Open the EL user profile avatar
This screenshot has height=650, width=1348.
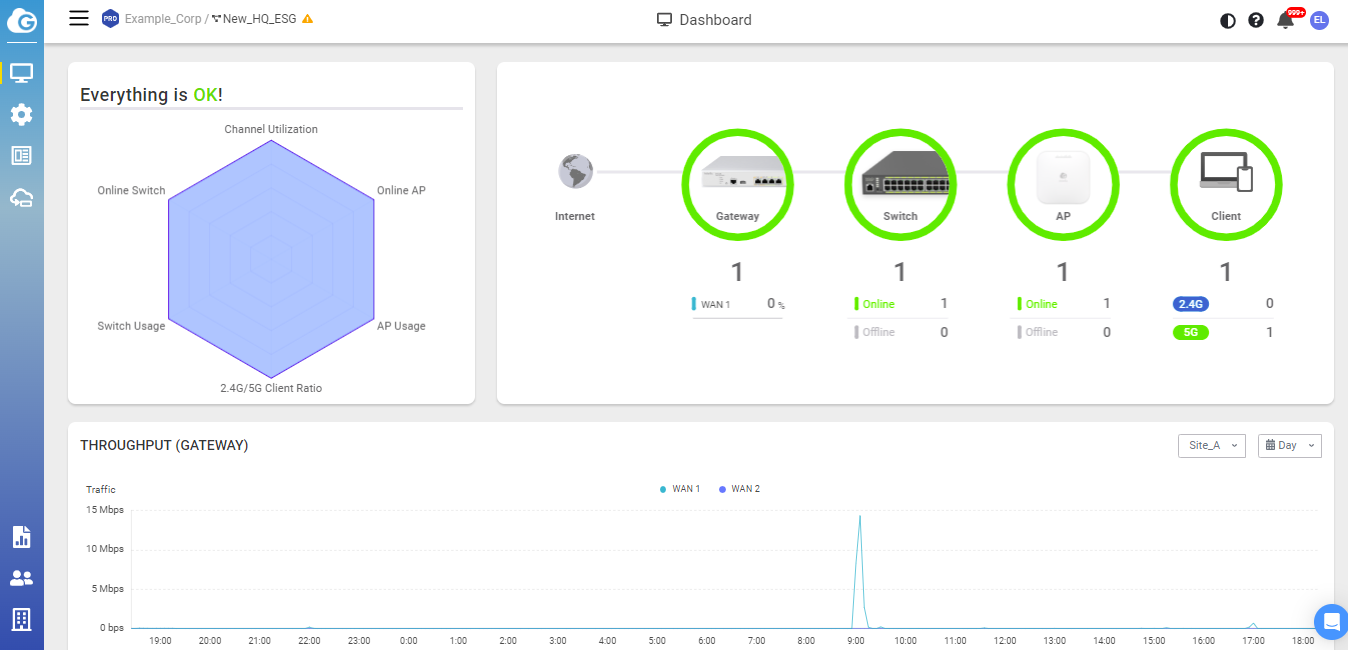point(1320,20)
